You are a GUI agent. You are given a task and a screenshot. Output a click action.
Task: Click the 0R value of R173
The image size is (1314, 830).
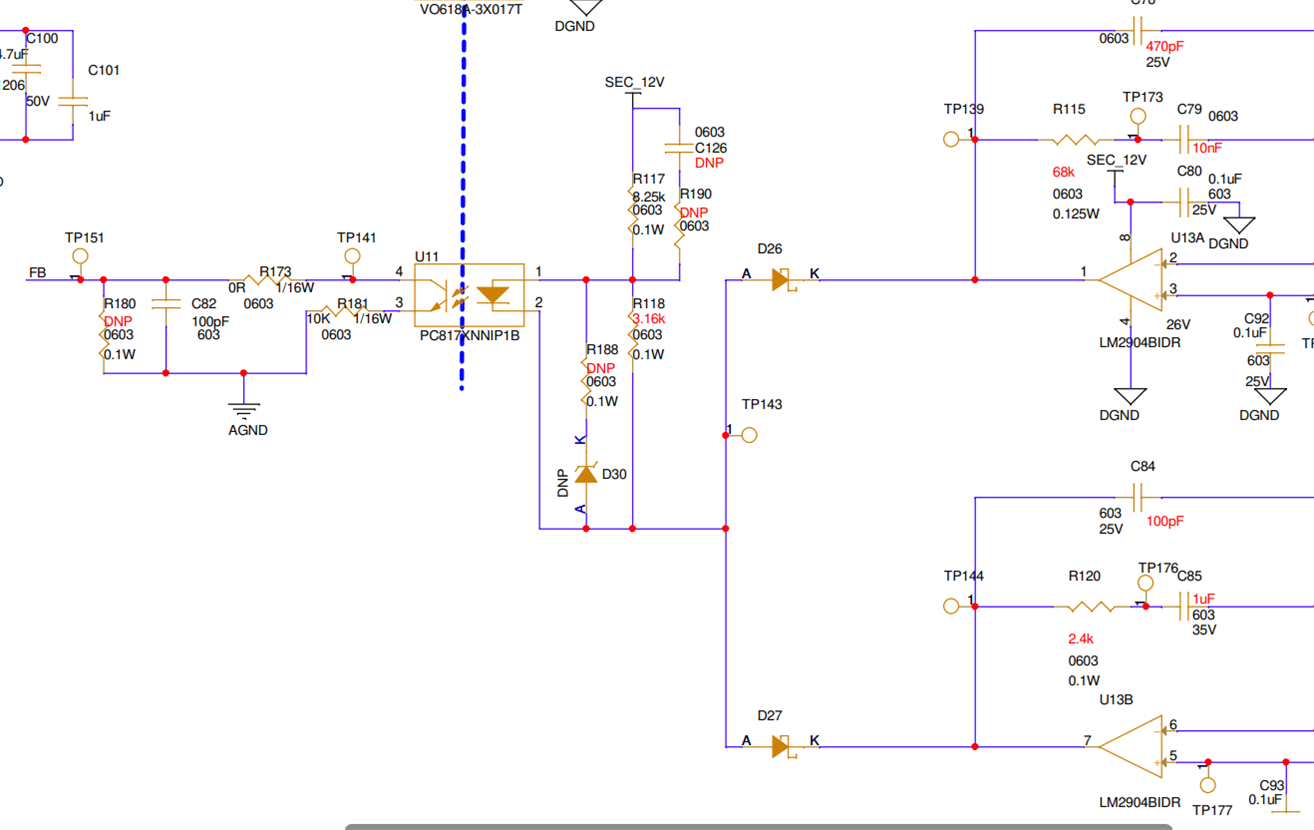tap(236, 287)
